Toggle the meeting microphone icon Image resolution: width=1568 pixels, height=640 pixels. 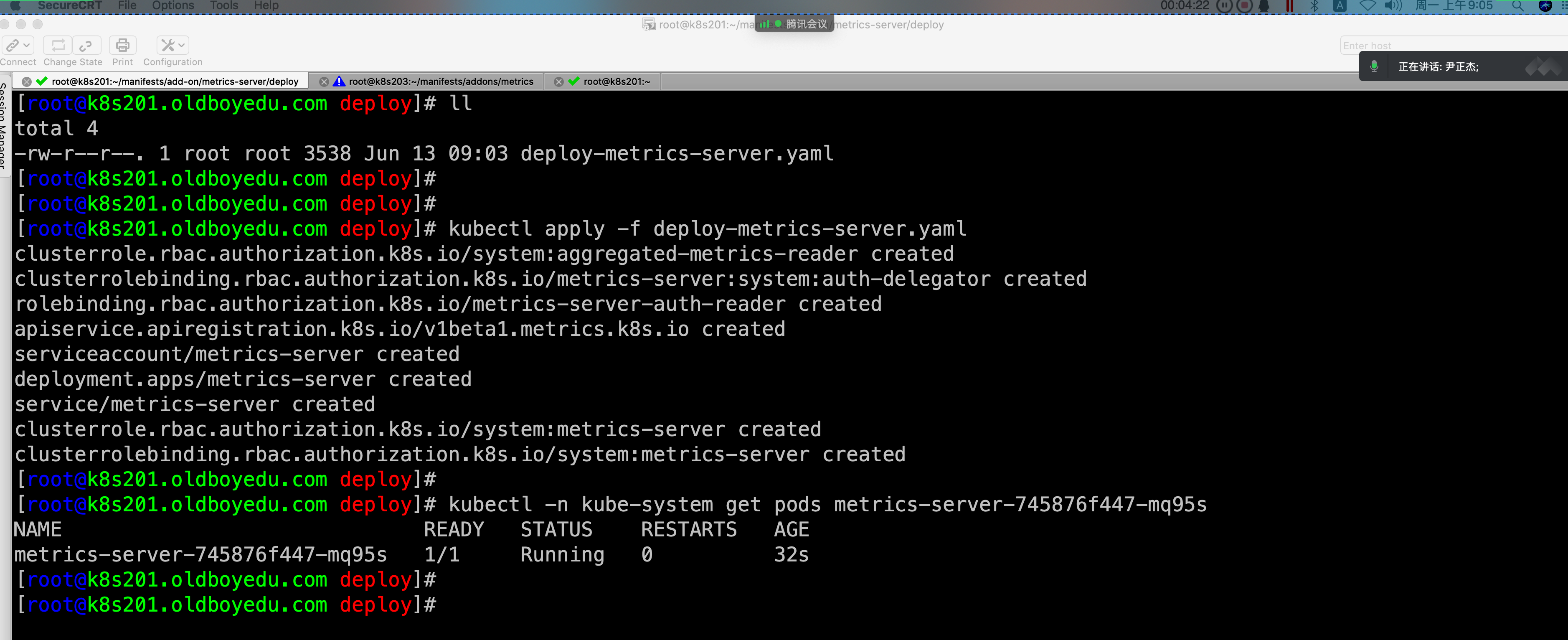(1374, 66)
